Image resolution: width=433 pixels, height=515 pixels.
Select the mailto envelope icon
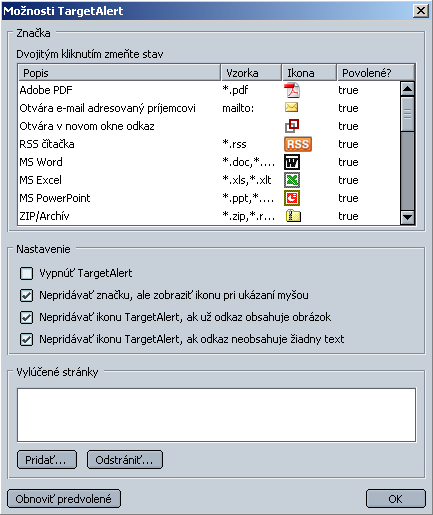coord(292,107)
